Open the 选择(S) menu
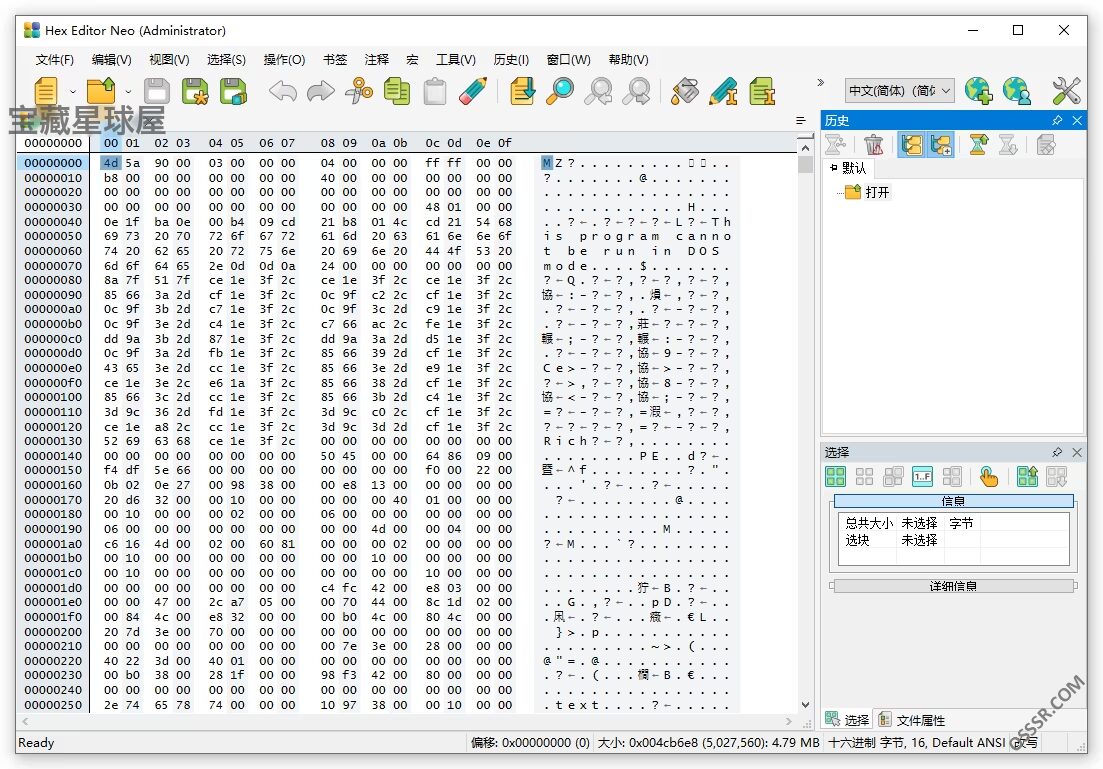The width and height of the screenshot is (1103, 769). 226,60
